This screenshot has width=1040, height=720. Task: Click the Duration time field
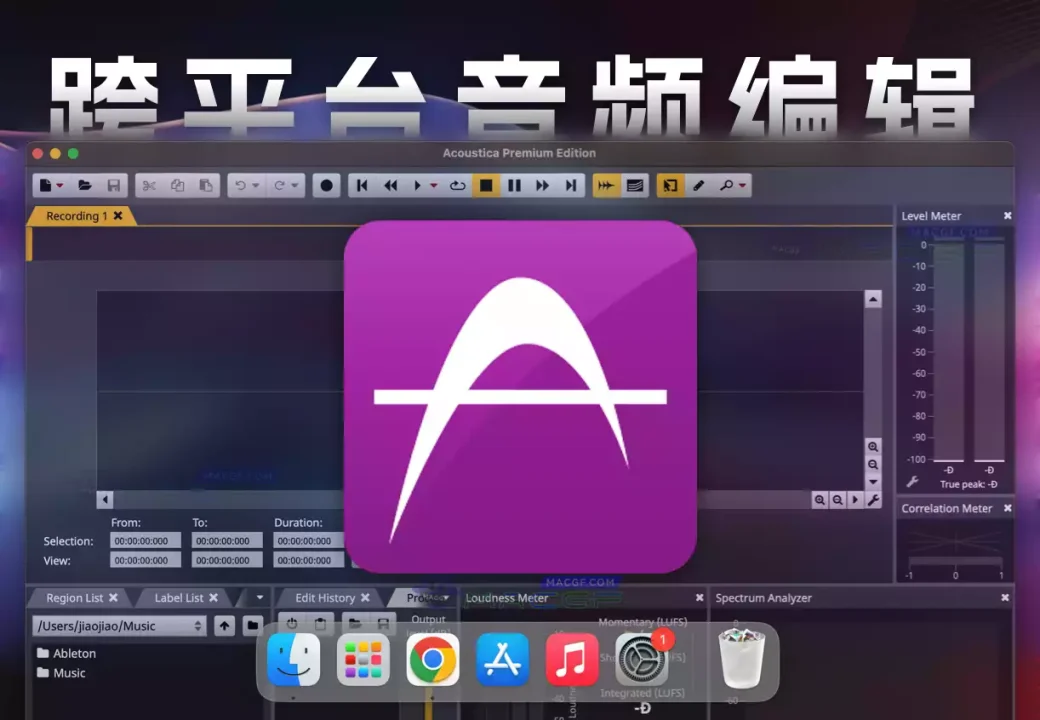pos(307,540)
